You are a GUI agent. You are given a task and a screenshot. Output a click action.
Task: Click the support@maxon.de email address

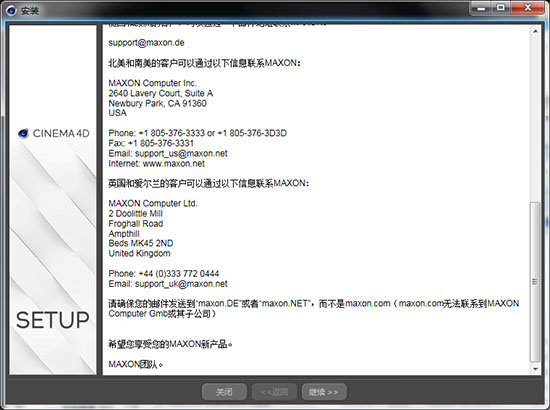tap(146, 43)
